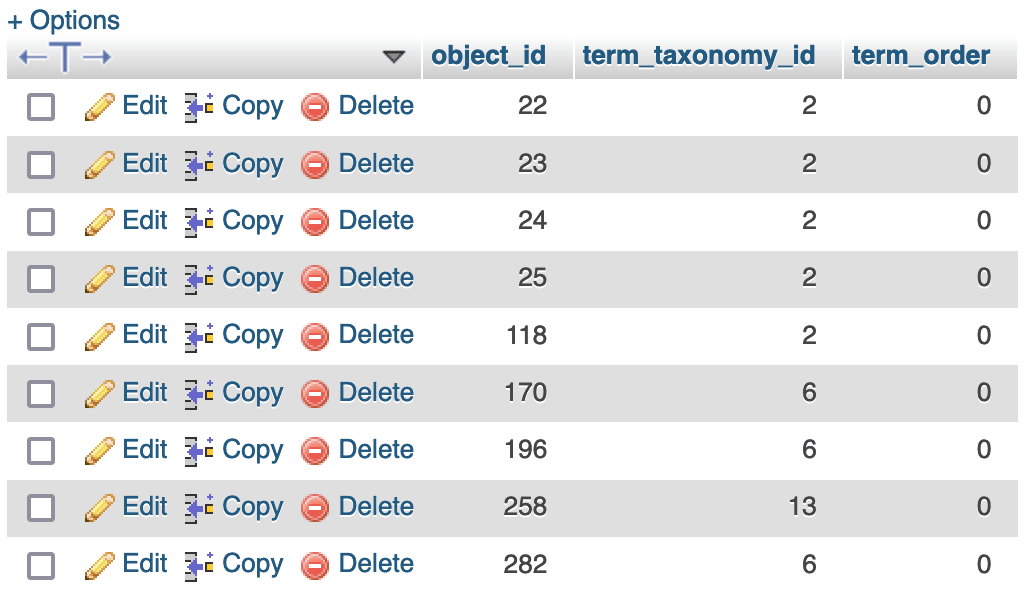Check the checkbox for the object_id 22 row

click(40, 105)
